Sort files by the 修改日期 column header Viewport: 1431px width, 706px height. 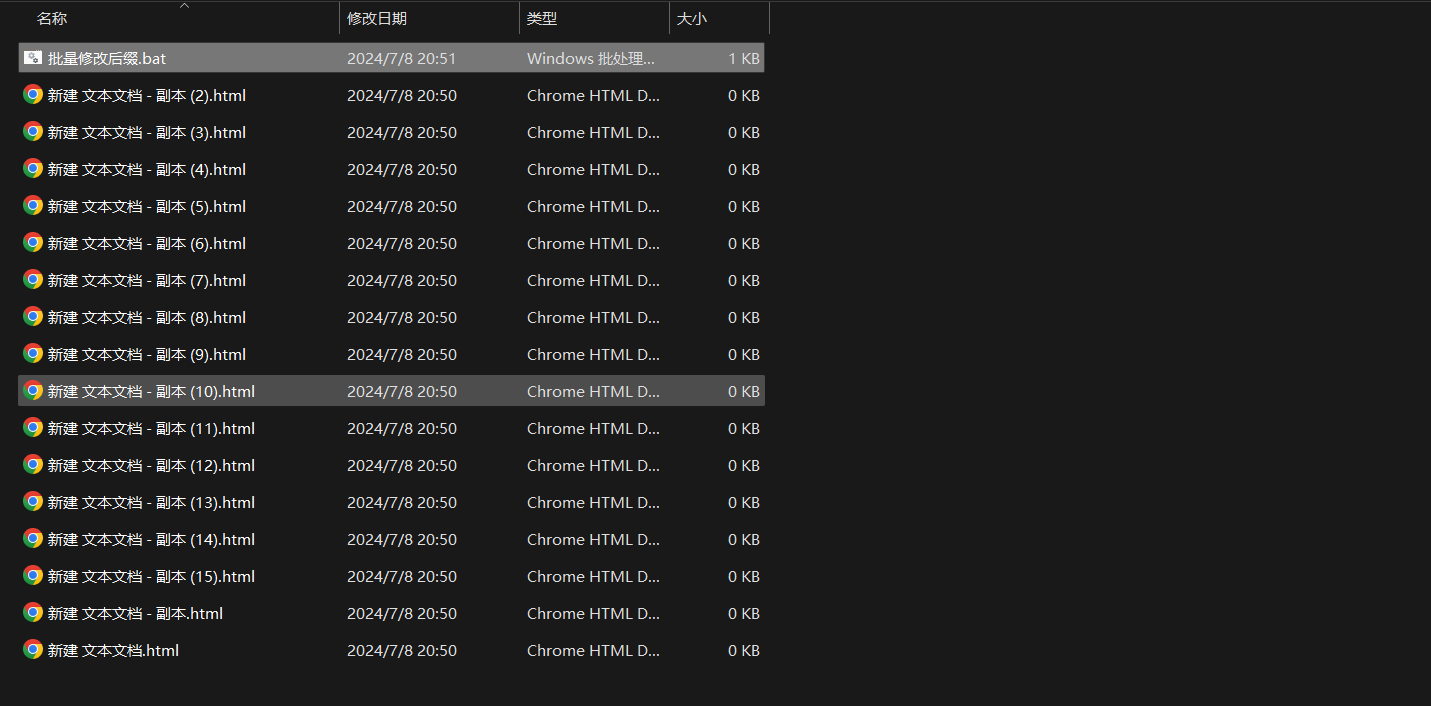[377, 18]
